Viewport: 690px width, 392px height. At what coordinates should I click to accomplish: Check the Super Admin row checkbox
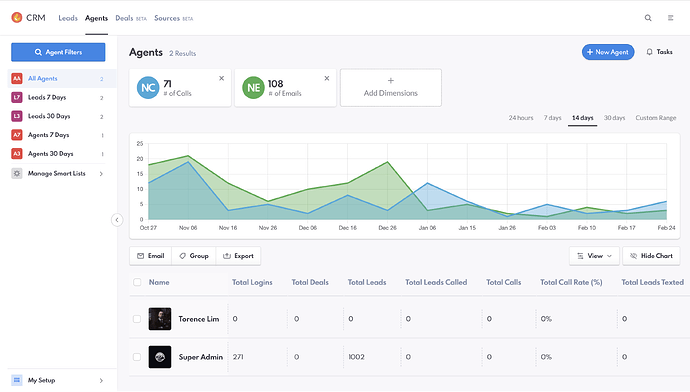[137, 357]
